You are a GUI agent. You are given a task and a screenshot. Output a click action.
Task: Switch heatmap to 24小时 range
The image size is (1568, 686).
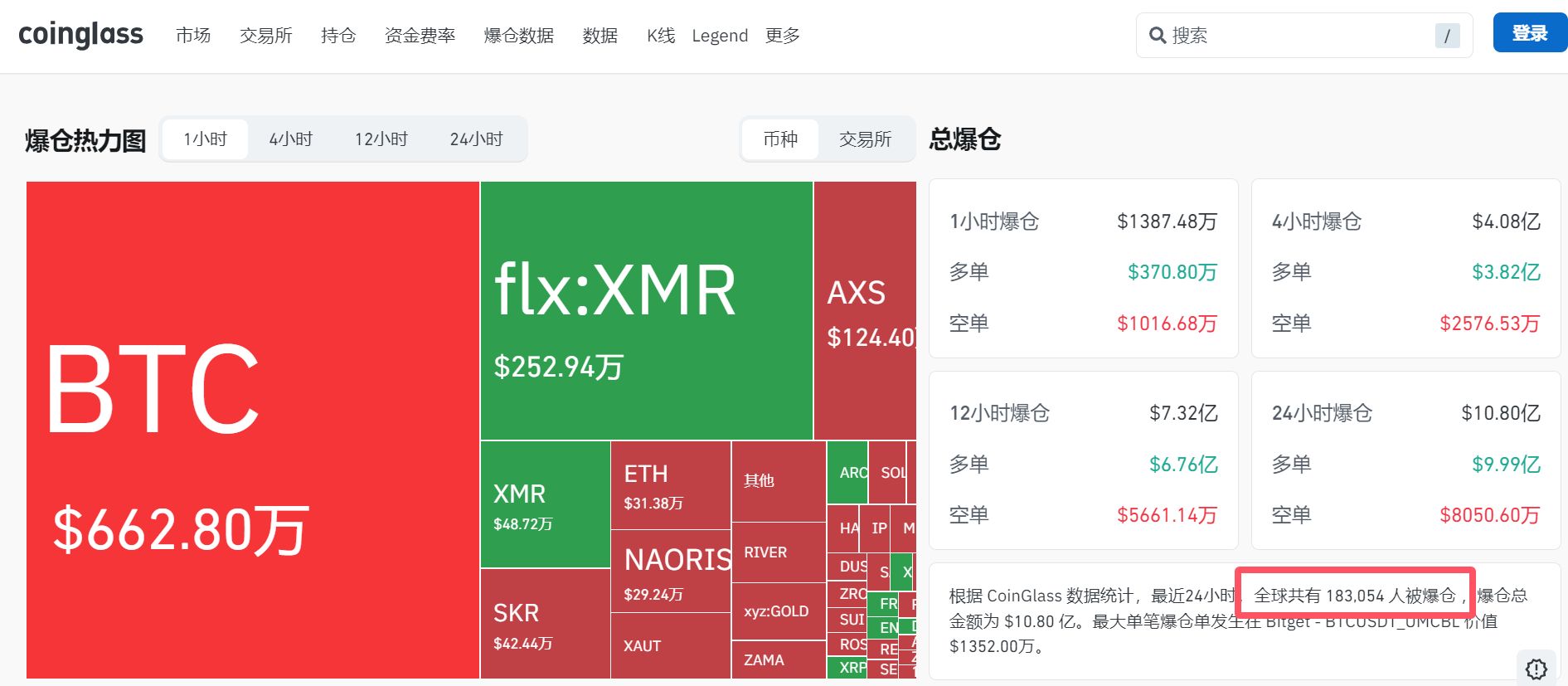pyautogui.click(x=476, y=139)
